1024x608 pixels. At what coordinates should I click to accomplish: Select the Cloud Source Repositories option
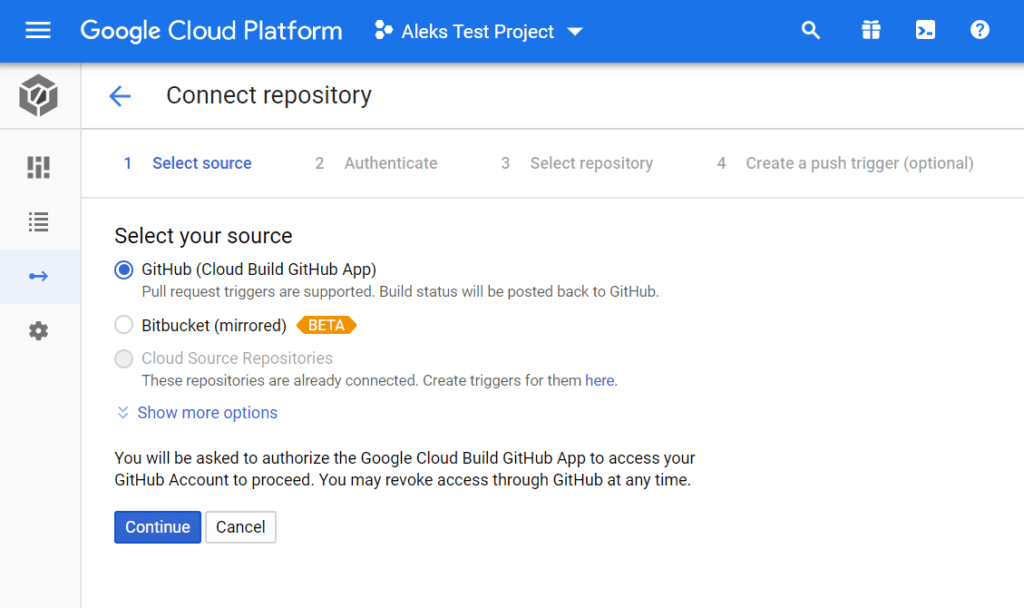pyautogui.click(x=123, y=358)
